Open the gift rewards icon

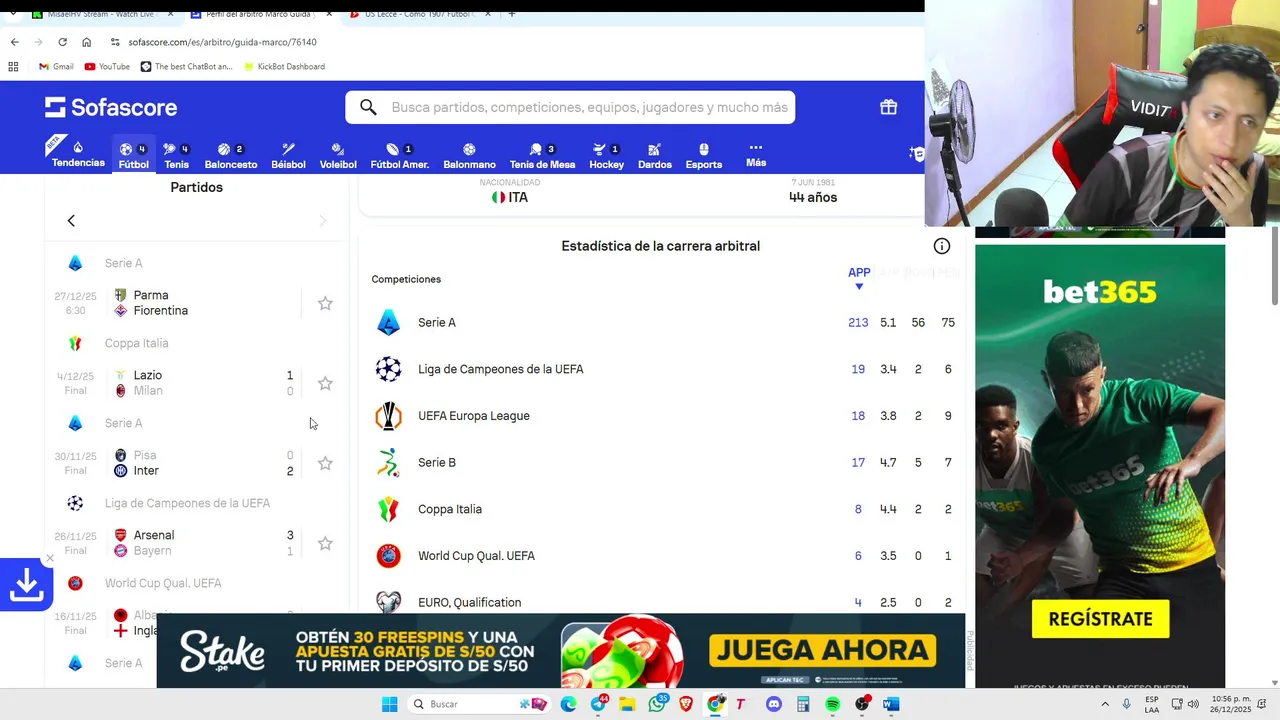point(888,107)
